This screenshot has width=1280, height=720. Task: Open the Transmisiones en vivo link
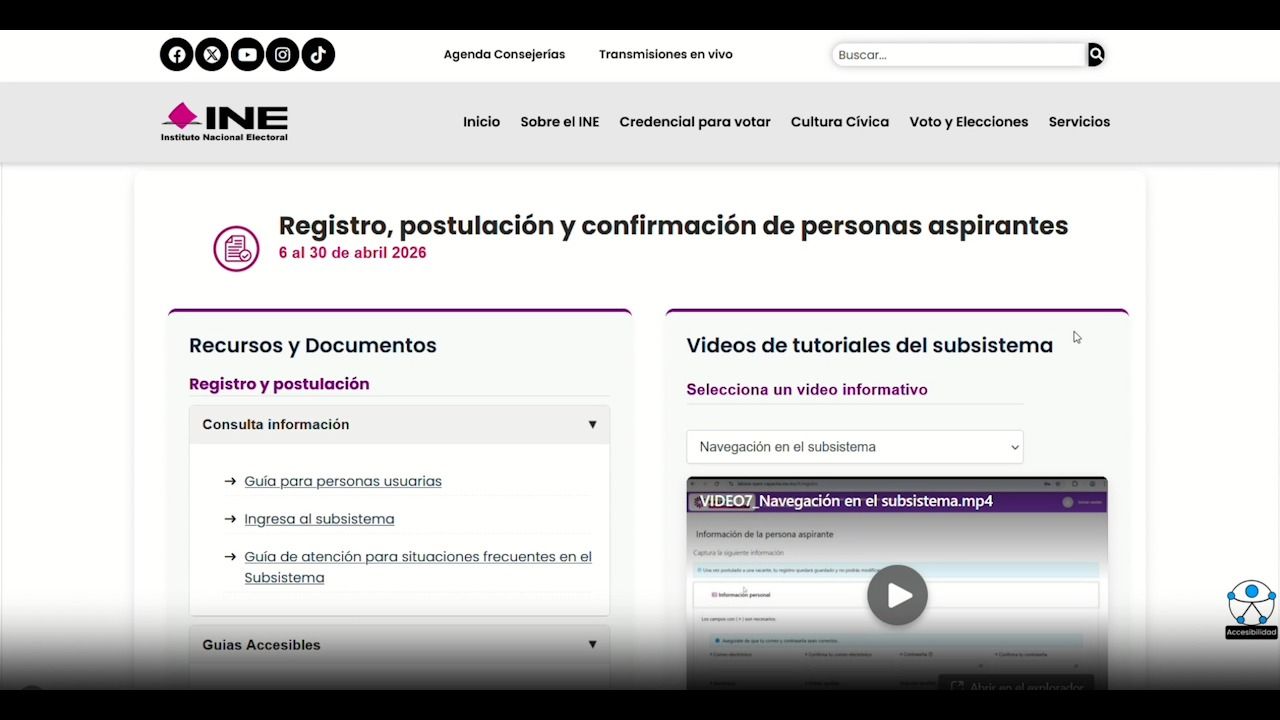665,55
